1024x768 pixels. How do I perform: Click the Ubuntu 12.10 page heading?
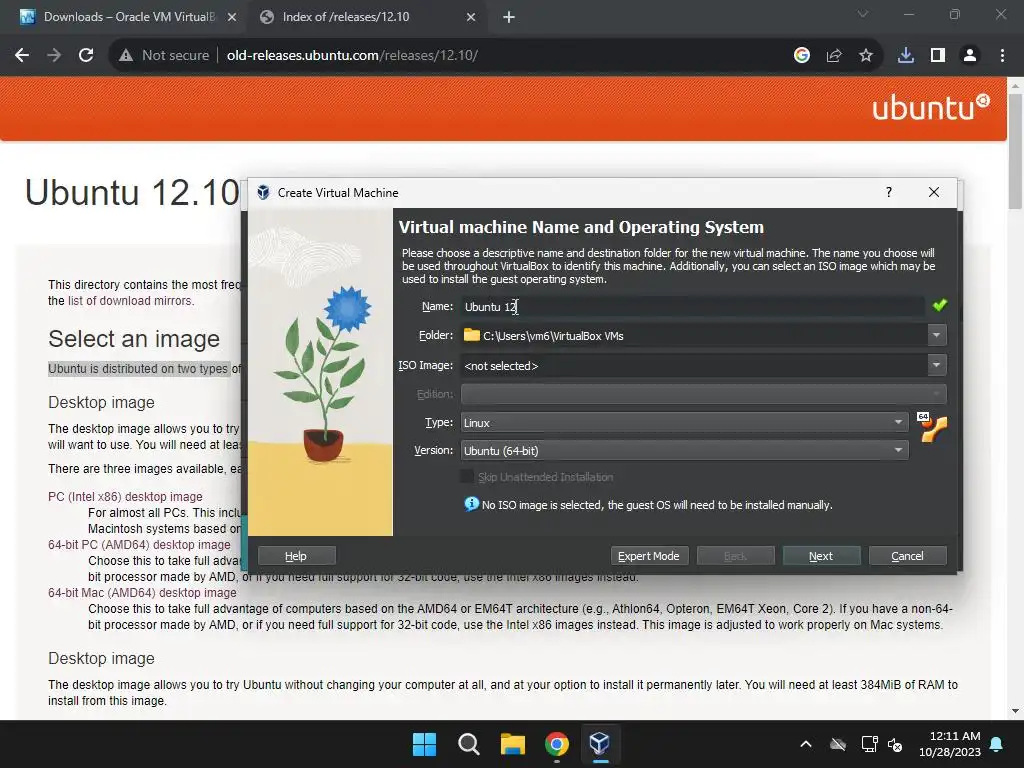point(132,193)
